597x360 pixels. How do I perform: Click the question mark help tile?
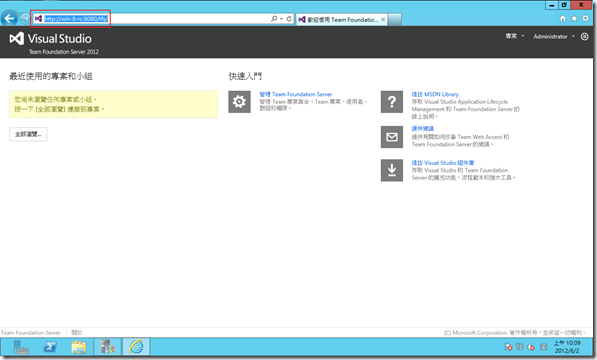tap(392, 102)
